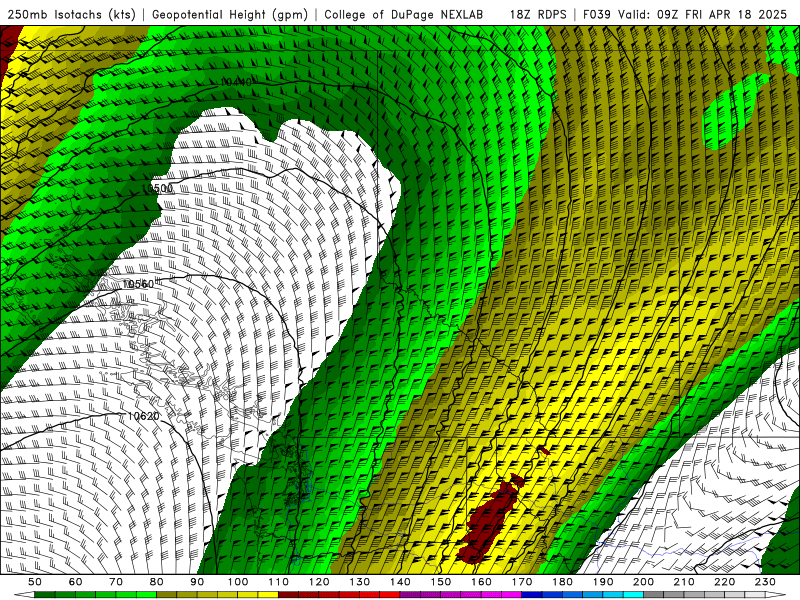The image size is (800, 600).
Task: Click the 160 knots color bar label
Action: click(x=481, y=582)
